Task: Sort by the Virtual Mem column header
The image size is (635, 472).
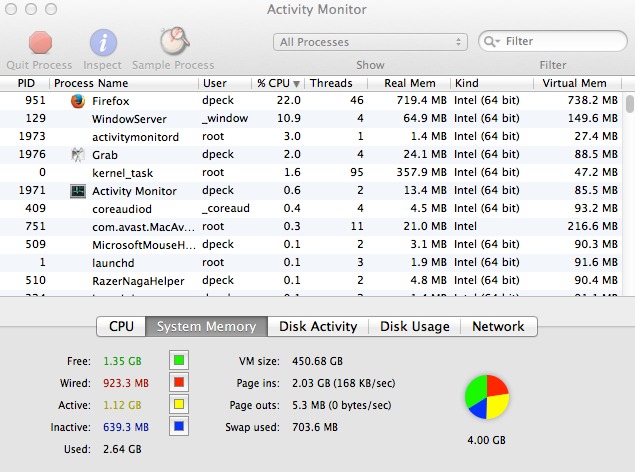Action: pyautogui.click(x=577, y=83)
